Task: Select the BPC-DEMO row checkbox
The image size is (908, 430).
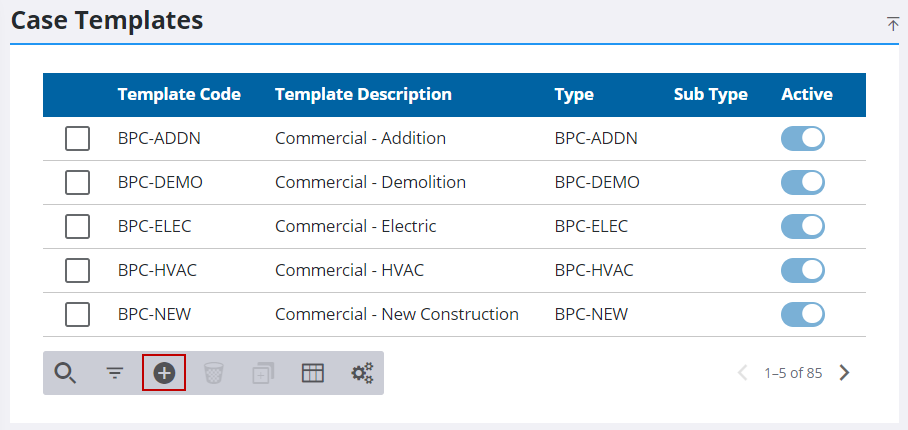Action: click(x=77, y=183)
